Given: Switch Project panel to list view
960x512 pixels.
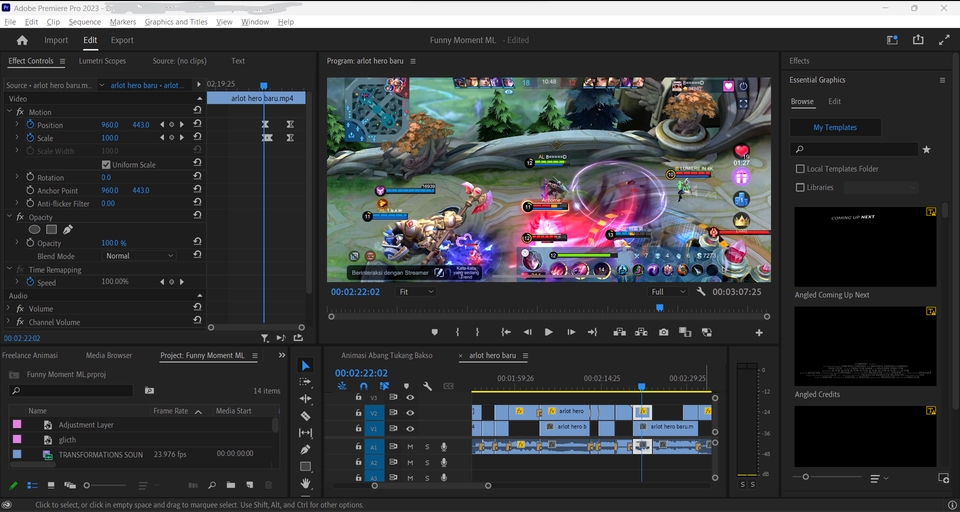Looking at the screenshot, I should tap(32, 485).
